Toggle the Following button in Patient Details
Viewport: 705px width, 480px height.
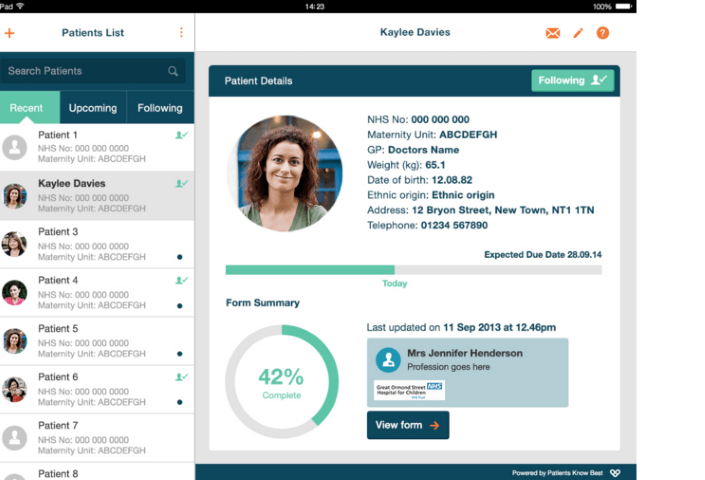(572, 80)
